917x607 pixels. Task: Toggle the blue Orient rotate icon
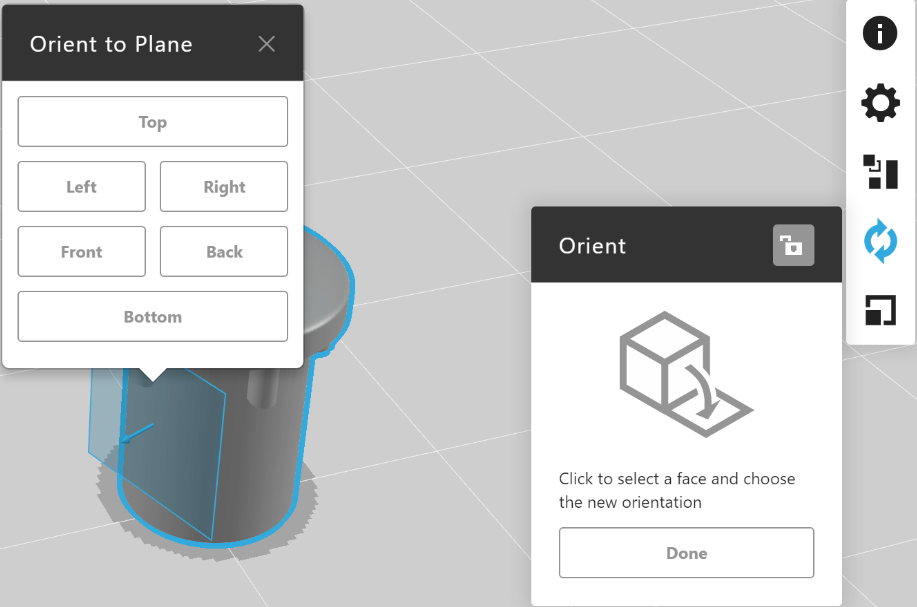pyautogui.click(x=880, y=241)
